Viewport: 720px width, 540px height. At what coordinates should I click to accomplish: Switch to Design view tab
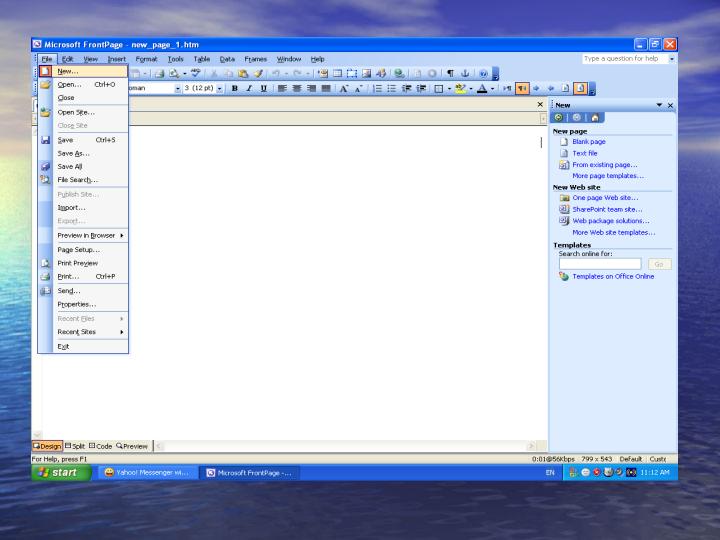(47, 446)
